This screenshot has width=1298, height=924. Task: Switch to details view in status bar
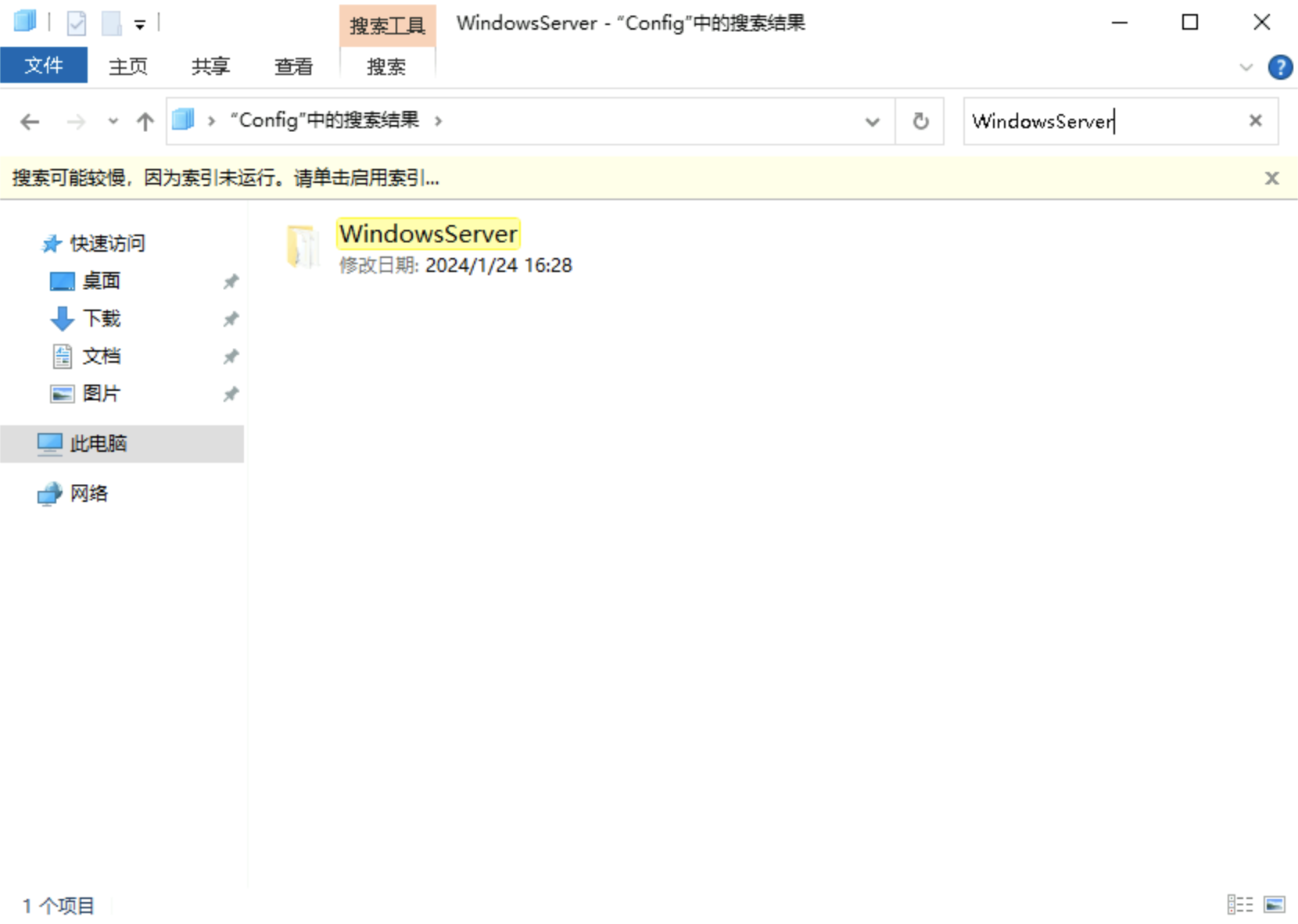[x=1240, y=904]
